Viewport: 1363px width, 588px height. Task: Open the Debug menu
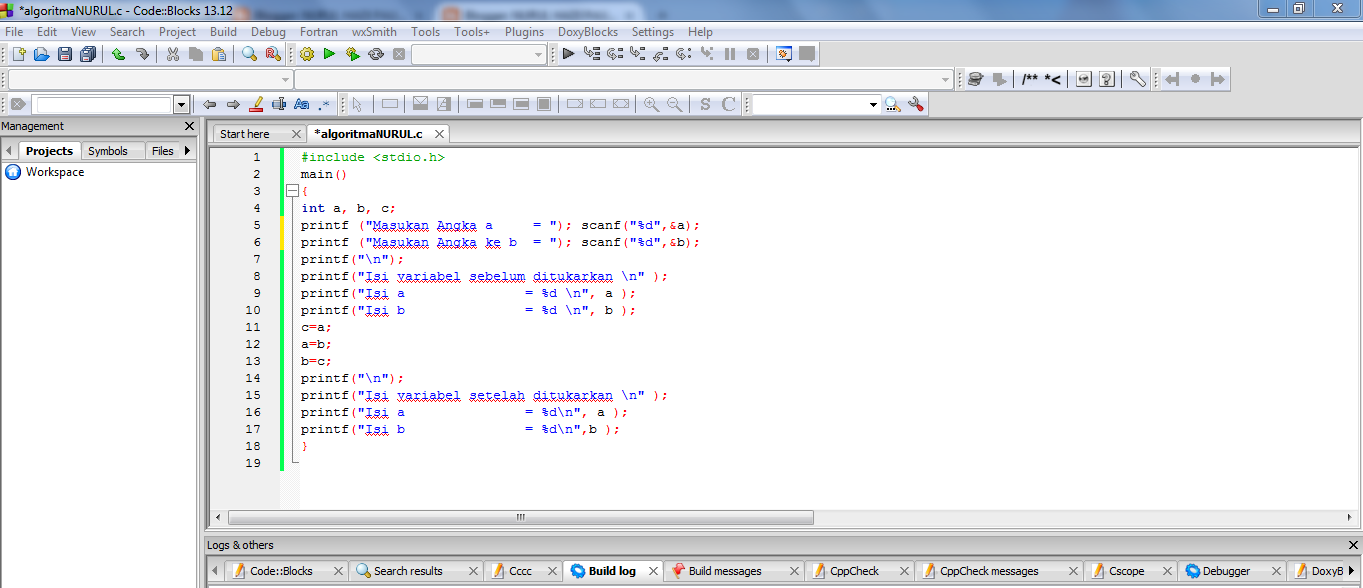click(268, 32)
